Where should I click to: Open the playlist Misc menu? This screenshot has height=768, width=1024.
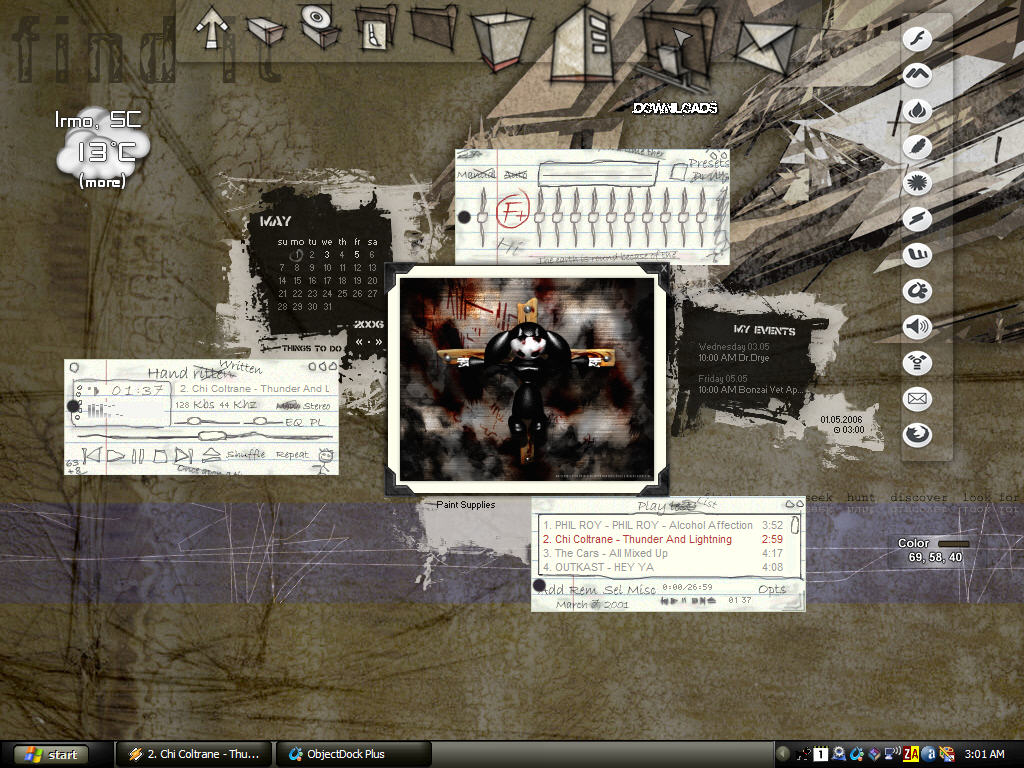[x=640, y=590]
